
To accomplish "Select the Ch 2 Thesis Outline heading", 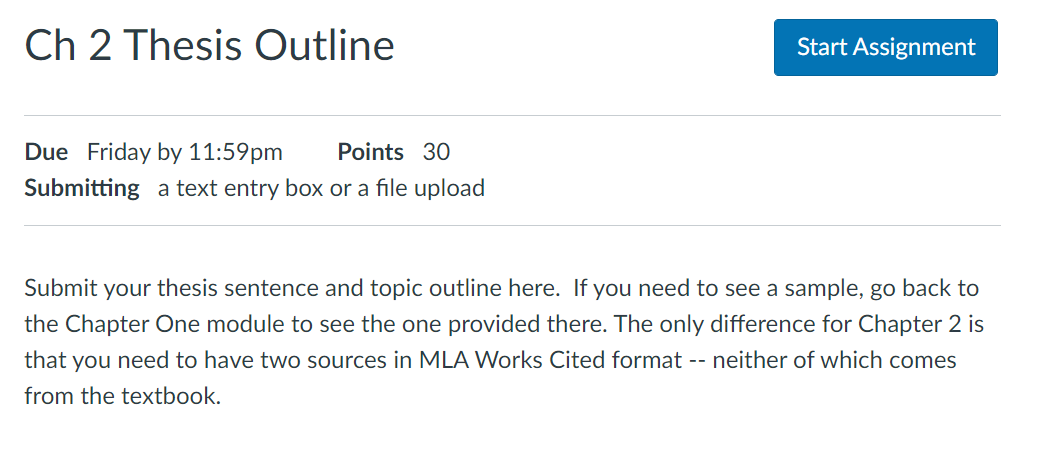I will tap(209, 46).
